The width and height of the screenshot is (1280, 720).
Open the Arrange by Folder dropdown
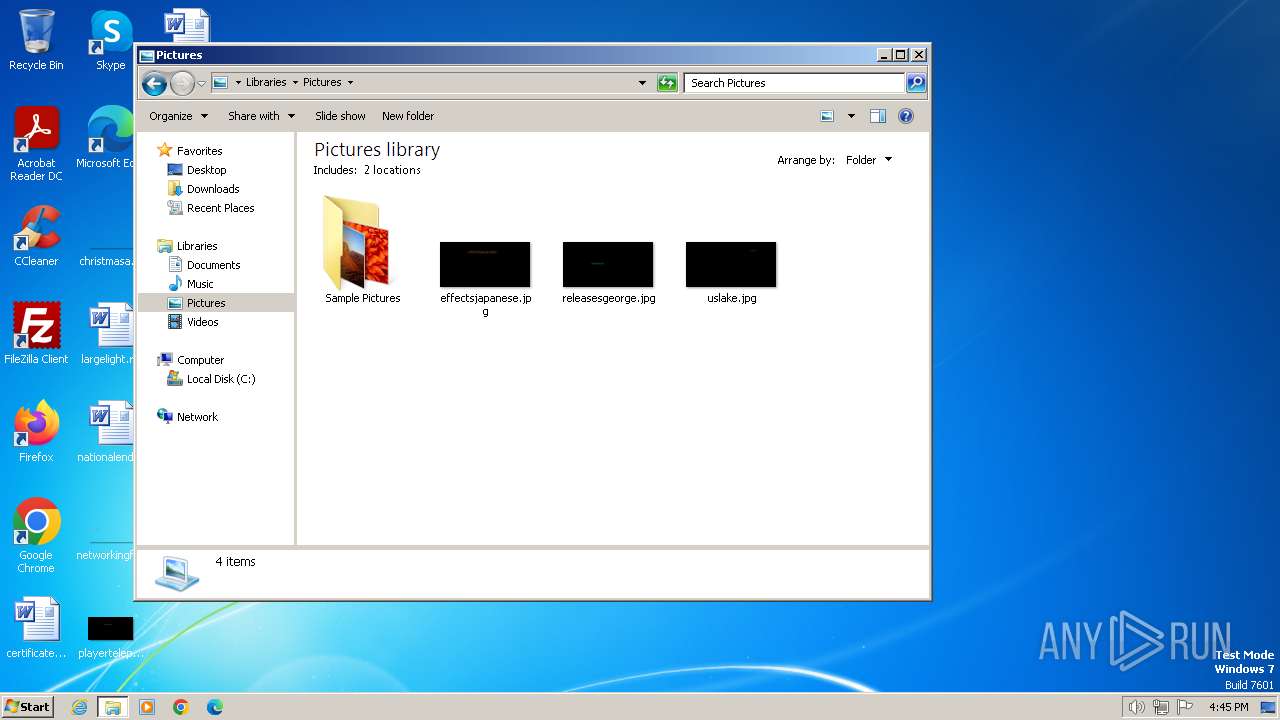tap(868, 160)
